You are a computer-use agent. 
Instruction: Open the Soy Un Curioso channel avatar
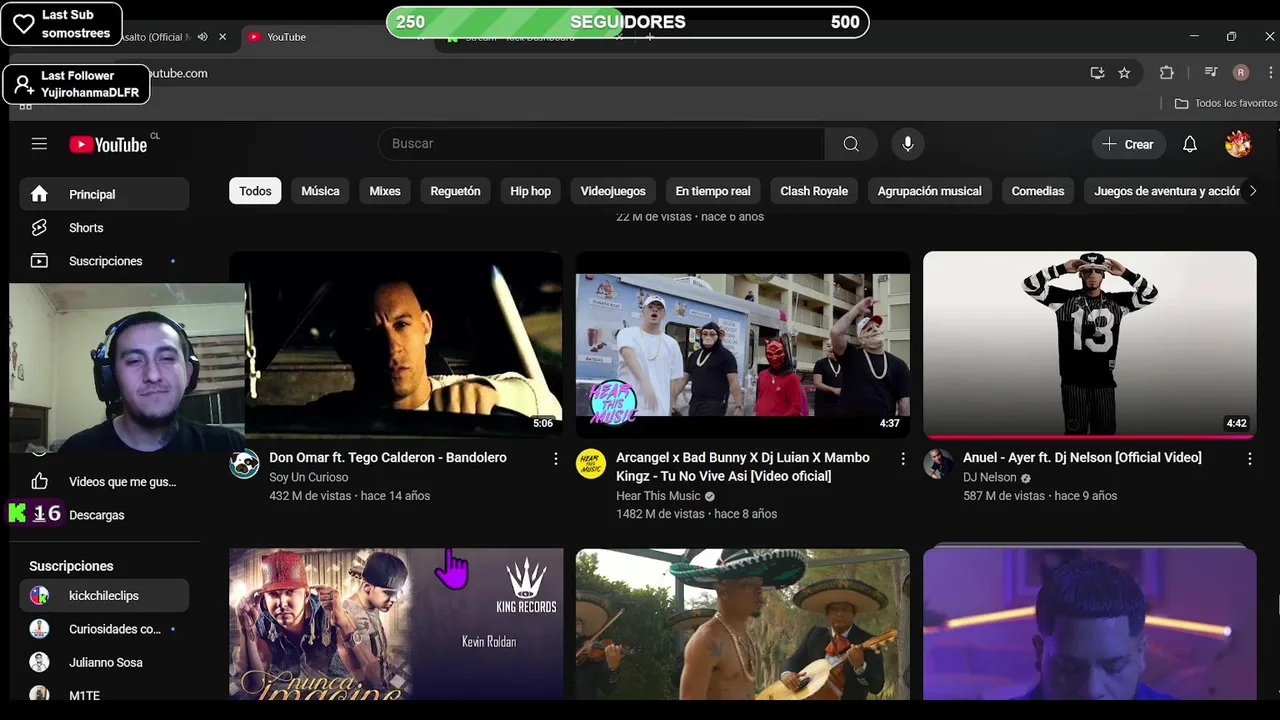(x=244, y=464)
